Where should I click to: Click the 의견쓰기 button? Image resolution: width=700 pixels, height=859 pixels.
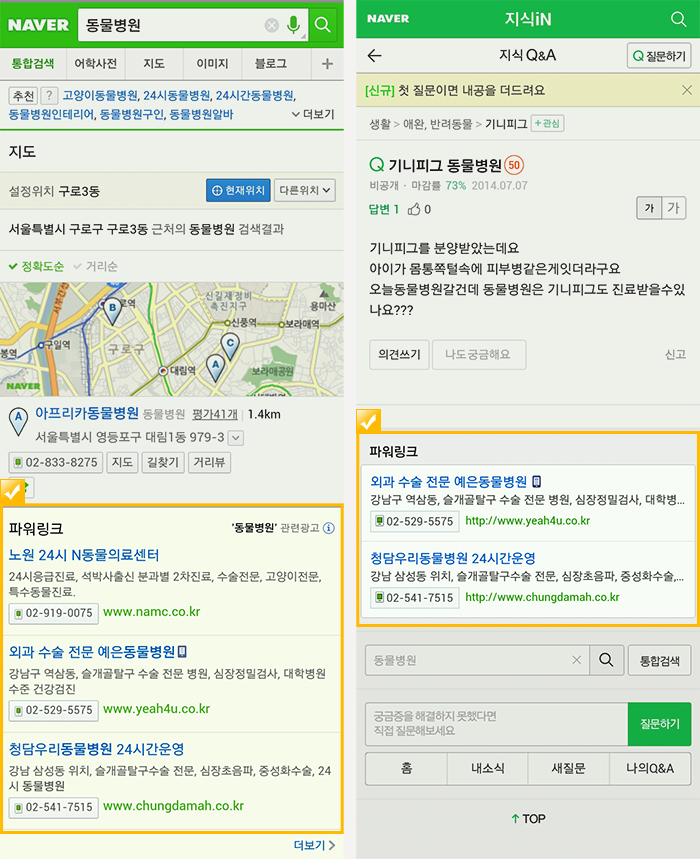[x=399, y=354]
